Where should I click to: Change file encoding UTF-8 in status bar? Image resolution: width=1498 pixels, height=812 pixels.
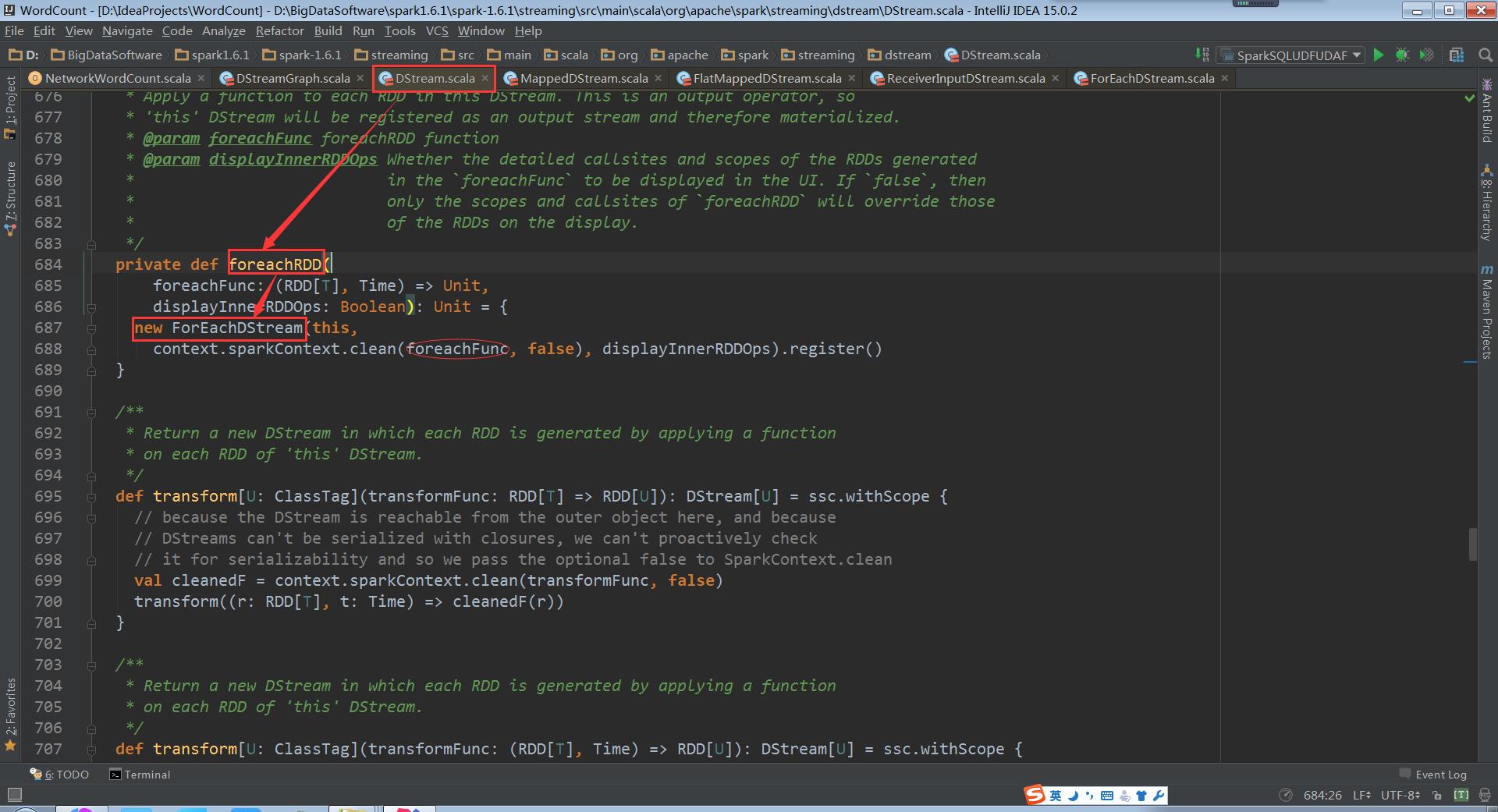1400,795
